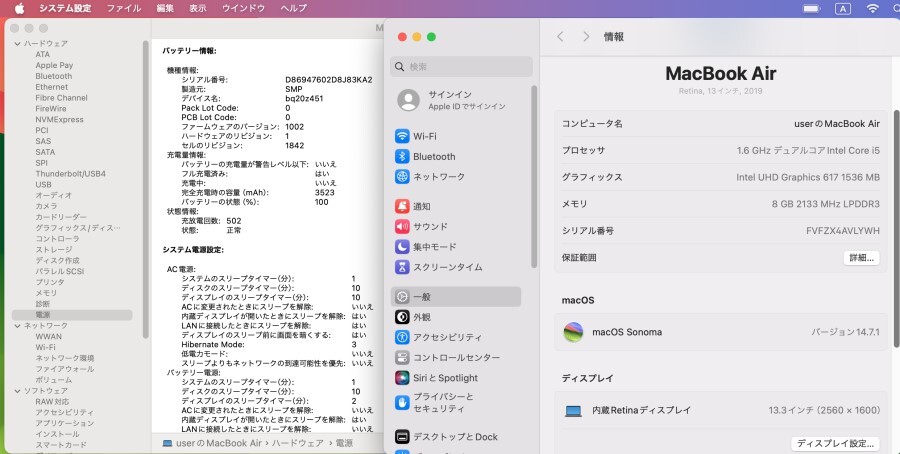The width and height of the screenshot is (900, 454).
Task: Open the システム設定 menu
Action: 65,8
